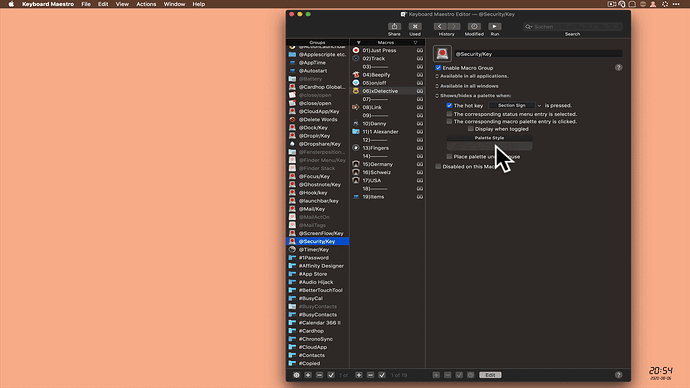Screen dimensions: 690x388
Task: Select the #Affinity Designer group
Action: 318,266
